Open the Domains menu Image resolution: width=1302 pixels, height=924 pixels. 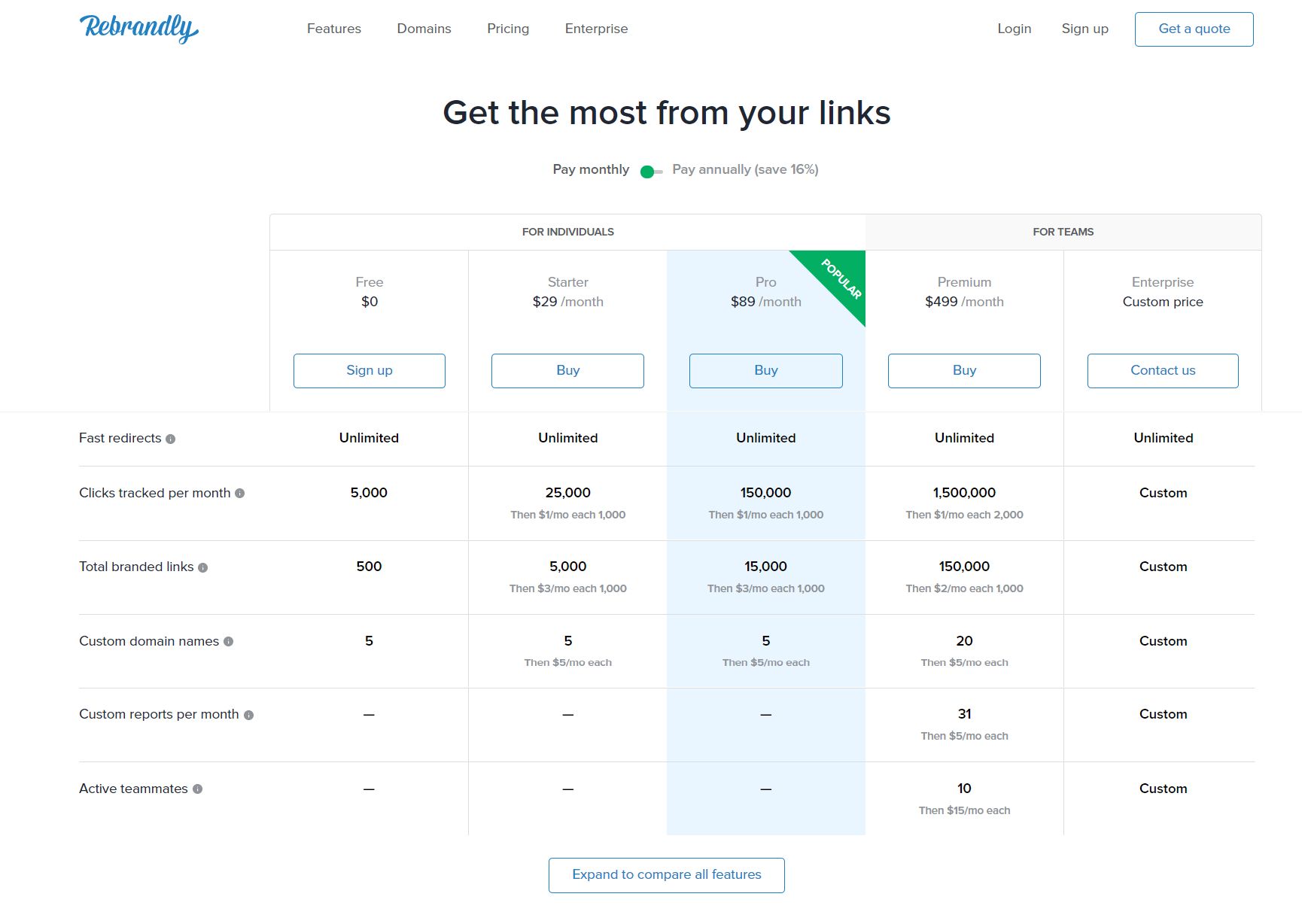click(424, 29)
